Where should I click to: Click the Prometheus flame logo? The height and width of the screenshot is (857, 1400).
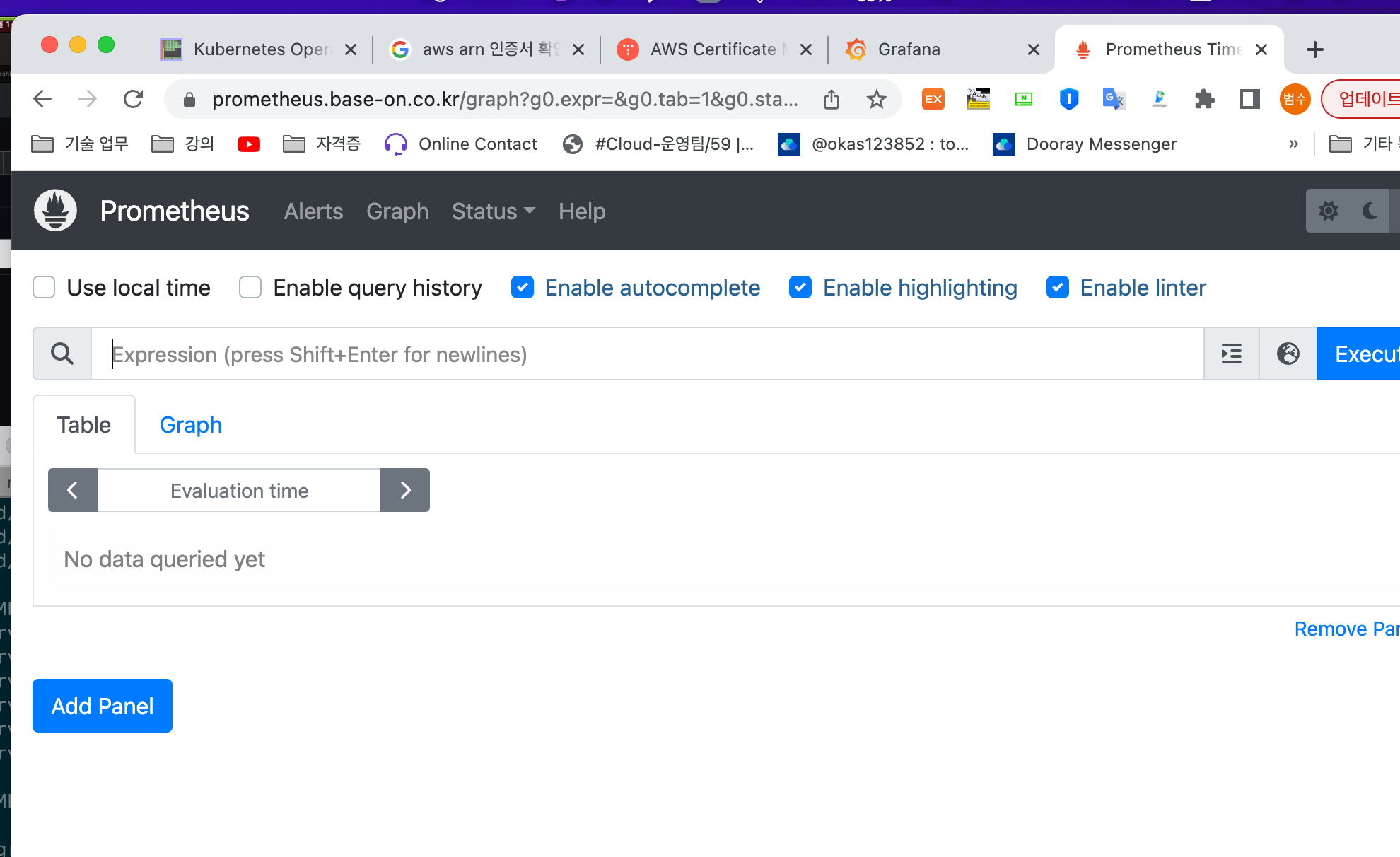56,211
